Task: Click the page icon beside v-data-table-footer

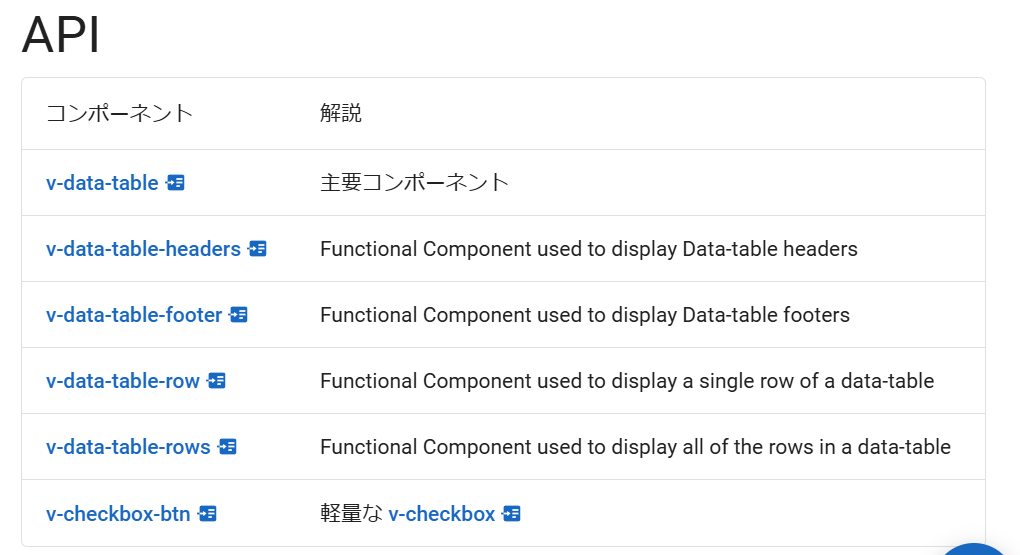Action: 239,315
